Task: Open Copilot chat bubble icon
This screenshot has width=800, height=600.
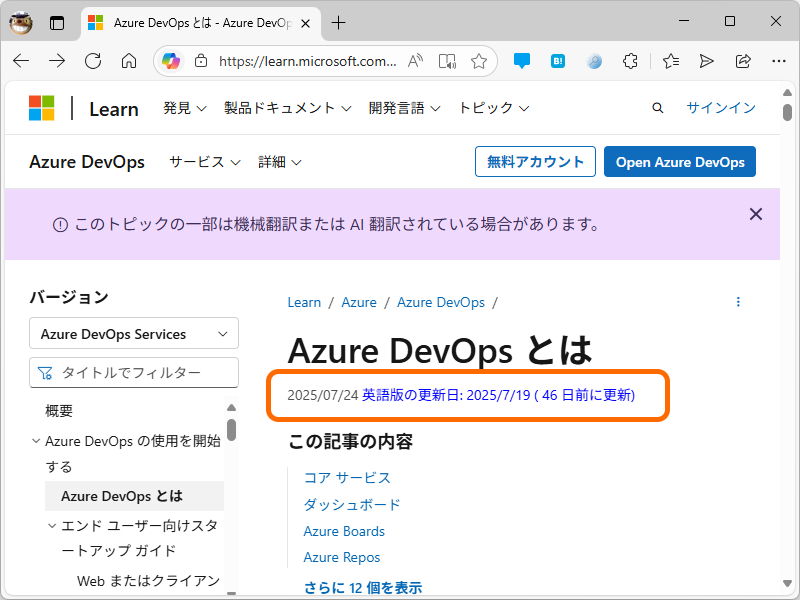Action: pos(521,61)
